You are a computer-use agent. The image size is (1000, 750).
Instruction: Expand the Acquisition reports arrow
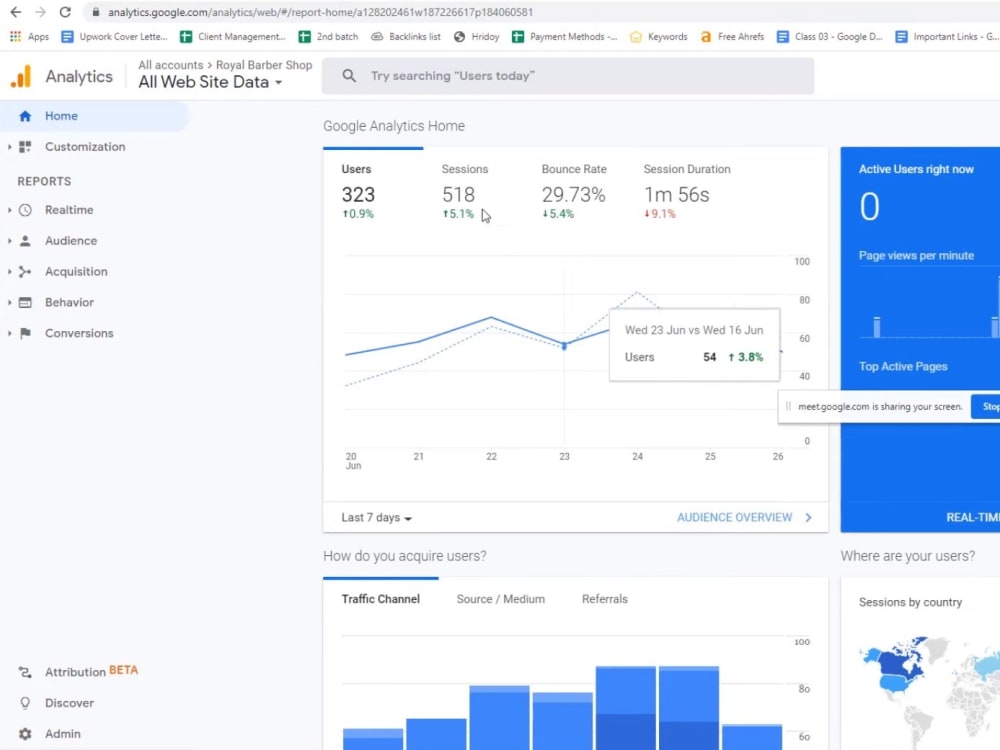click(10, 272)
